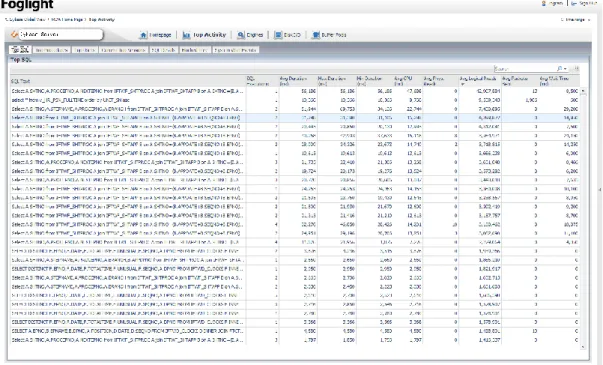The width and height of the screenshot is (603, 365).
Task: Open the time range dropdown
Action: tap(575, 20)
